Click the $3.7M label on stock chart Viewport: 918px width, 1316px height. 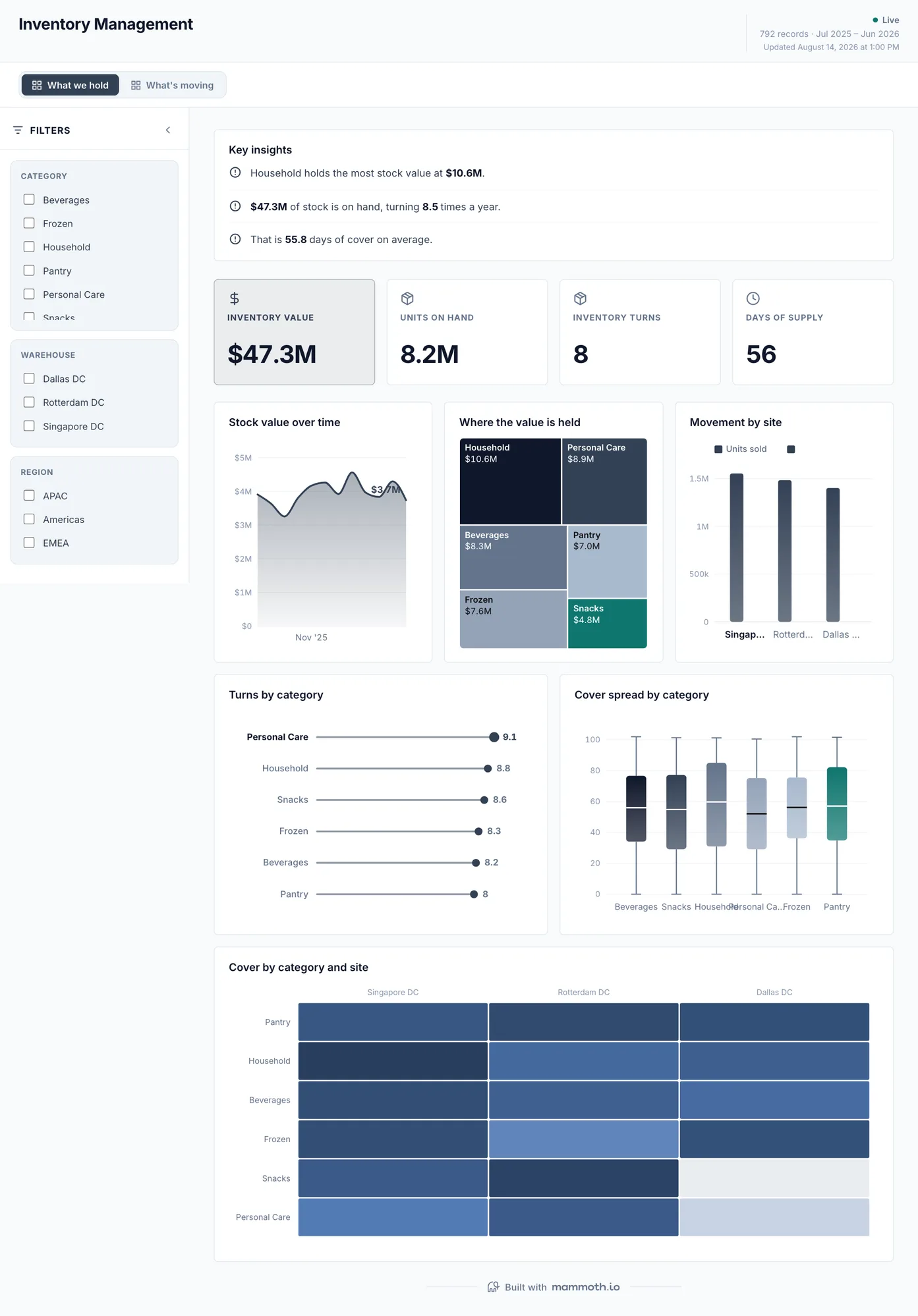tap(386, 489)
